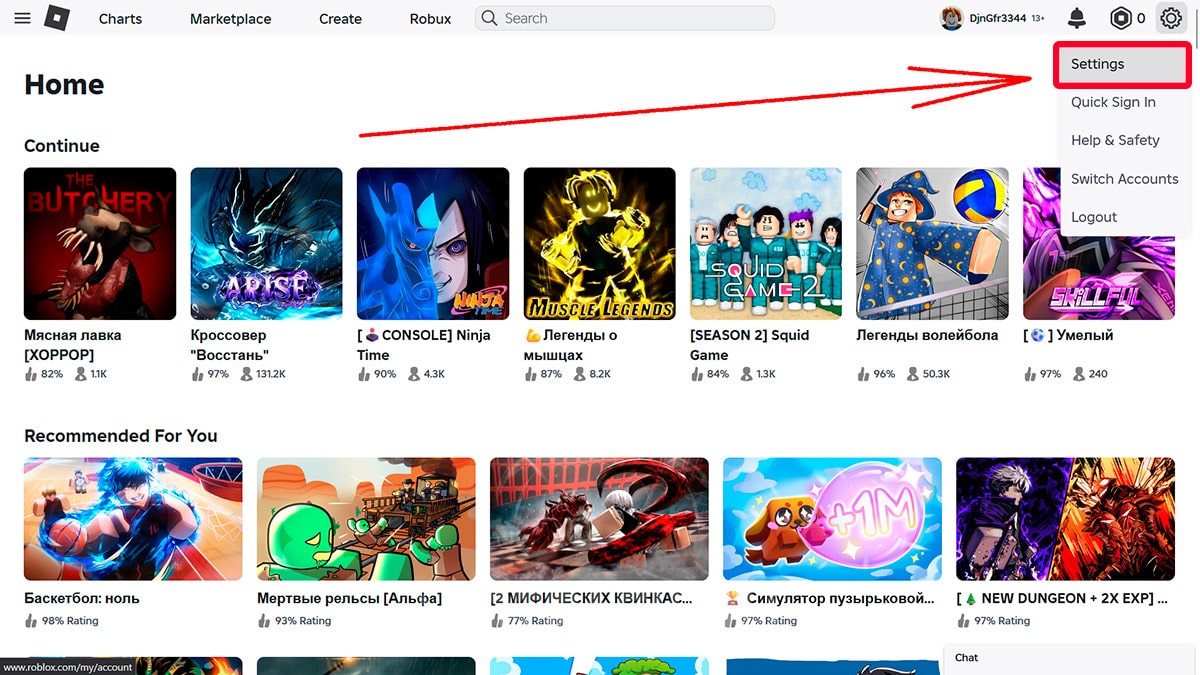Open the Skillful game thumbnail

tap(1099, 244)
